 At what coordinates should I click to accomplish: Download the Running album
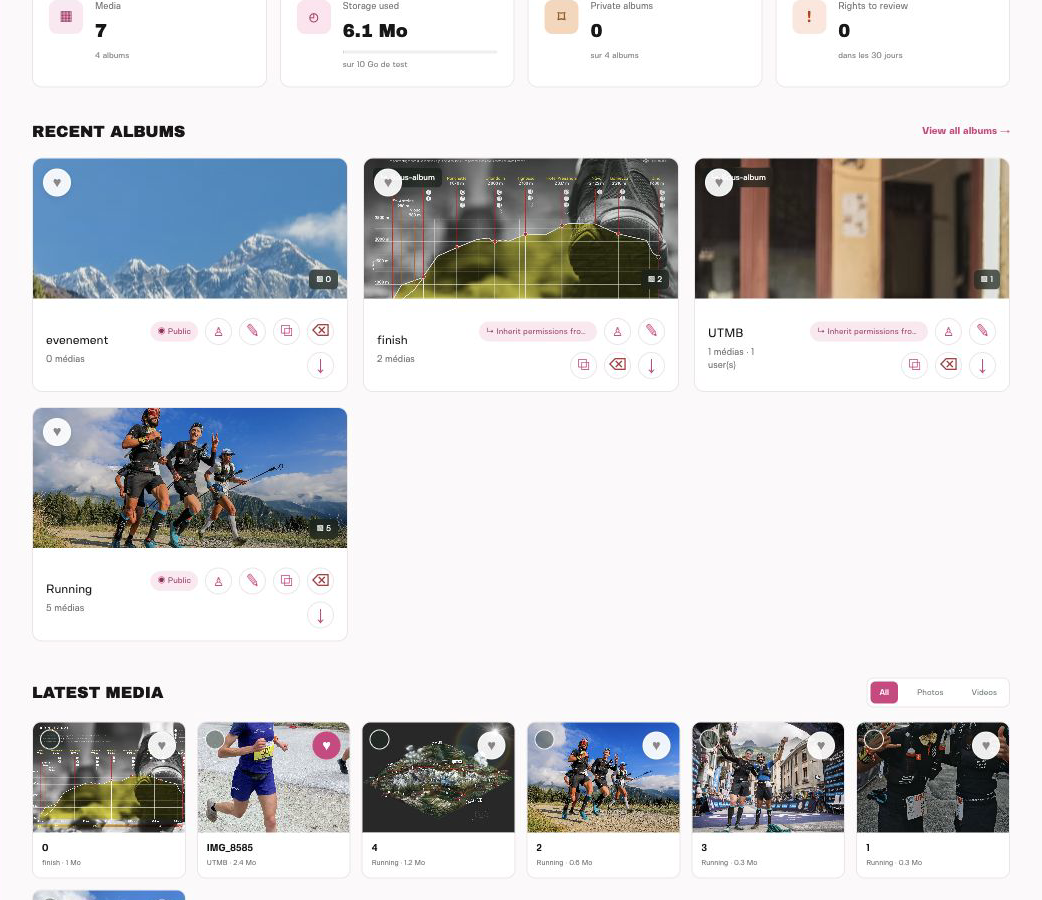click(x=320, y=616)
